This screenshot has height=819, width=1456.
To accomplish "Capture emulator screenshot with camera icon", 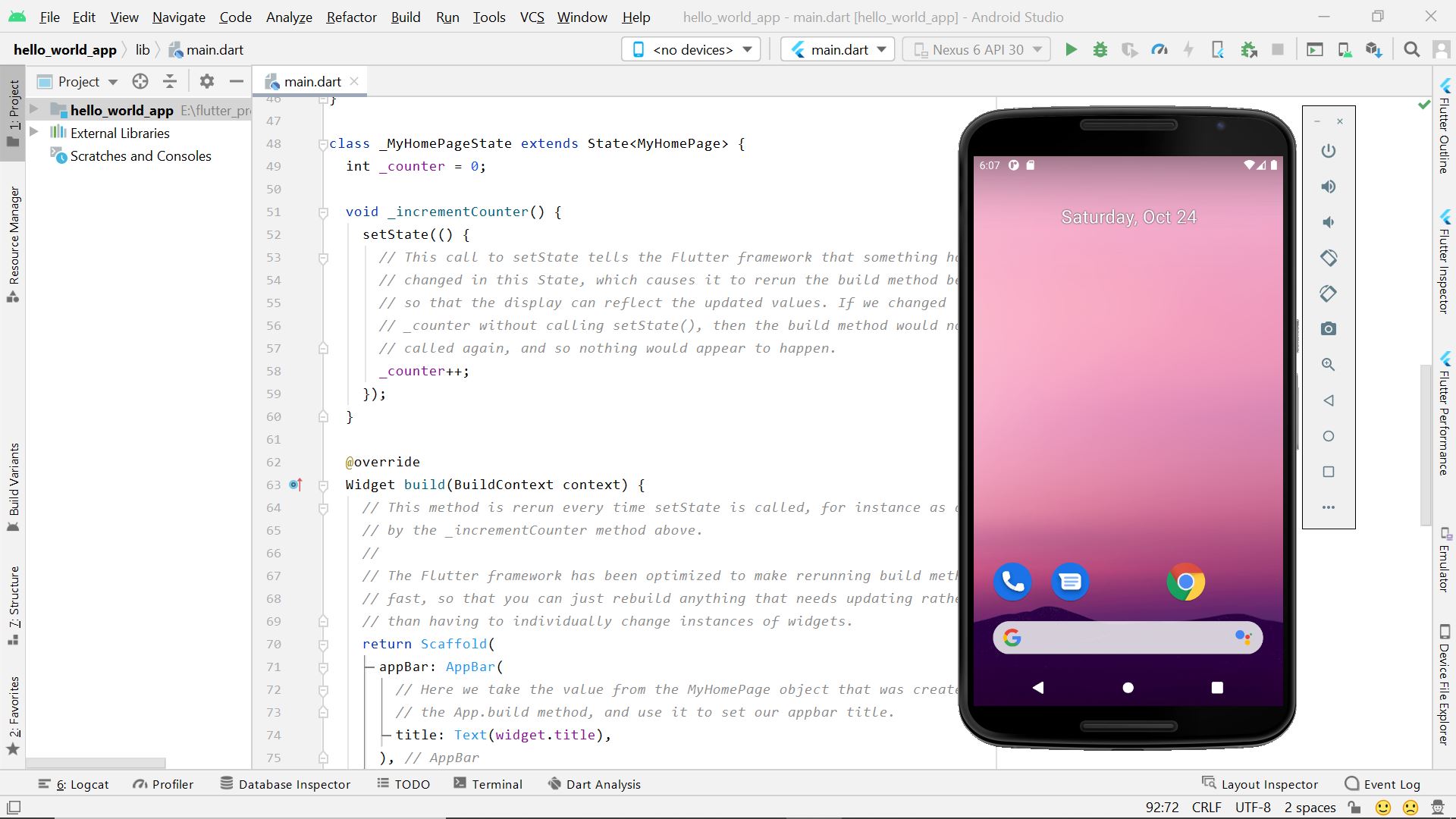I will coord(1328,328).
